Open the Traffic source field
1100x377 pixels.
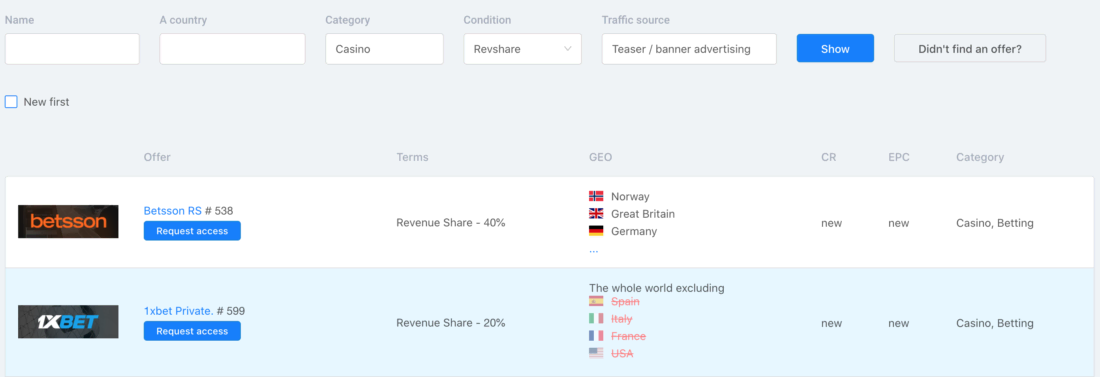pos(689,49)
